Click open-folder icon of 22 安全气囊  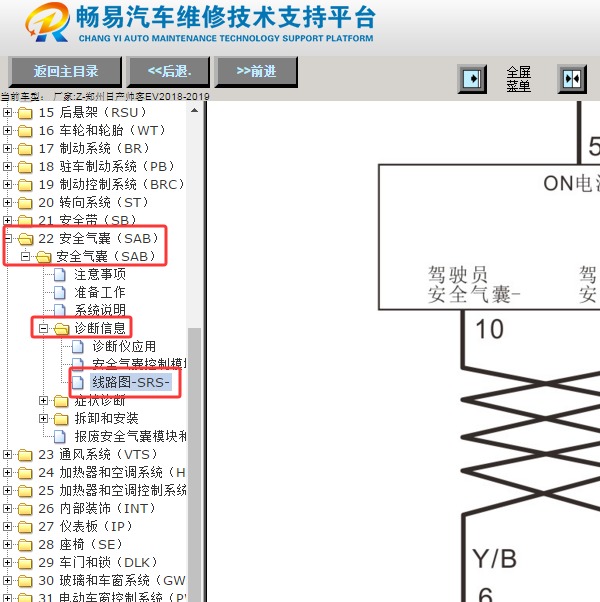pos(26,239)
